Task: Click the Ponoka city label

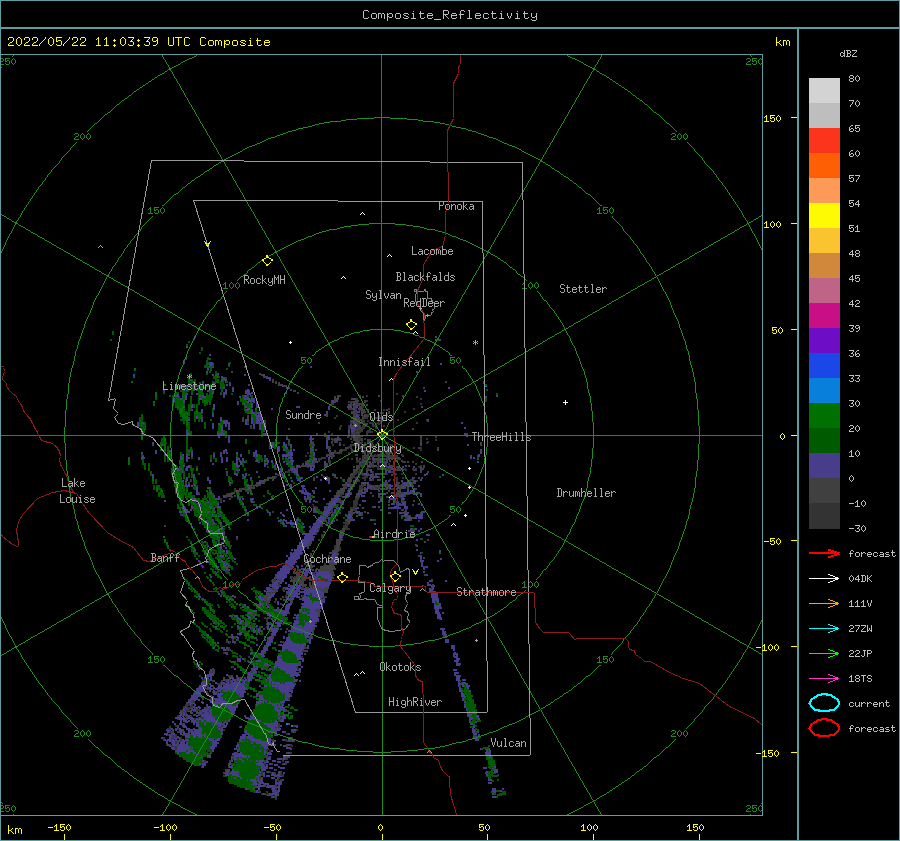Action: pos(456,206)
